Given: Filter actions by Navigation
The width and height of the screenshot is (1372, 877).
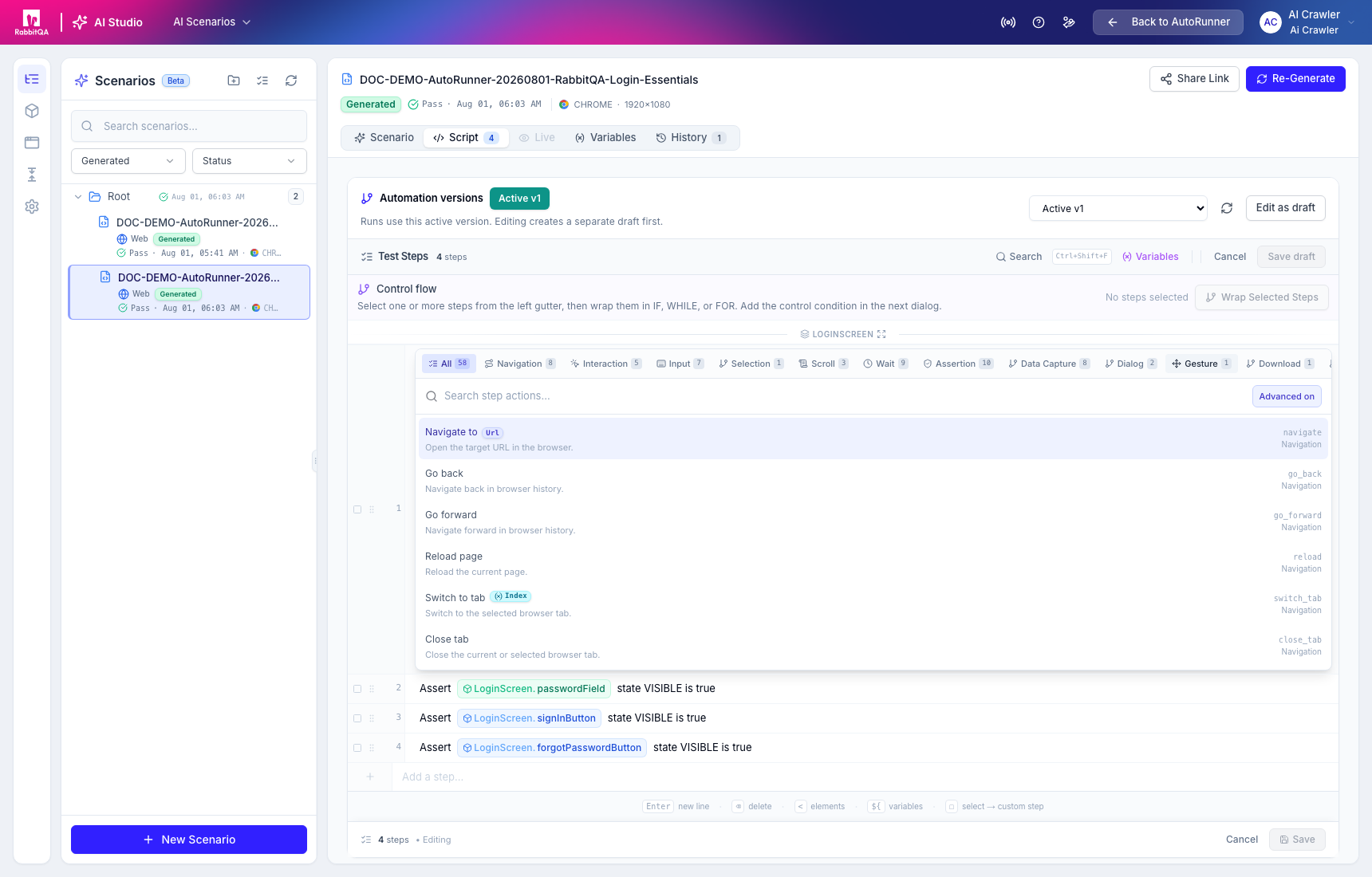Looking at the screenshot, I should [x=520, y=364].
